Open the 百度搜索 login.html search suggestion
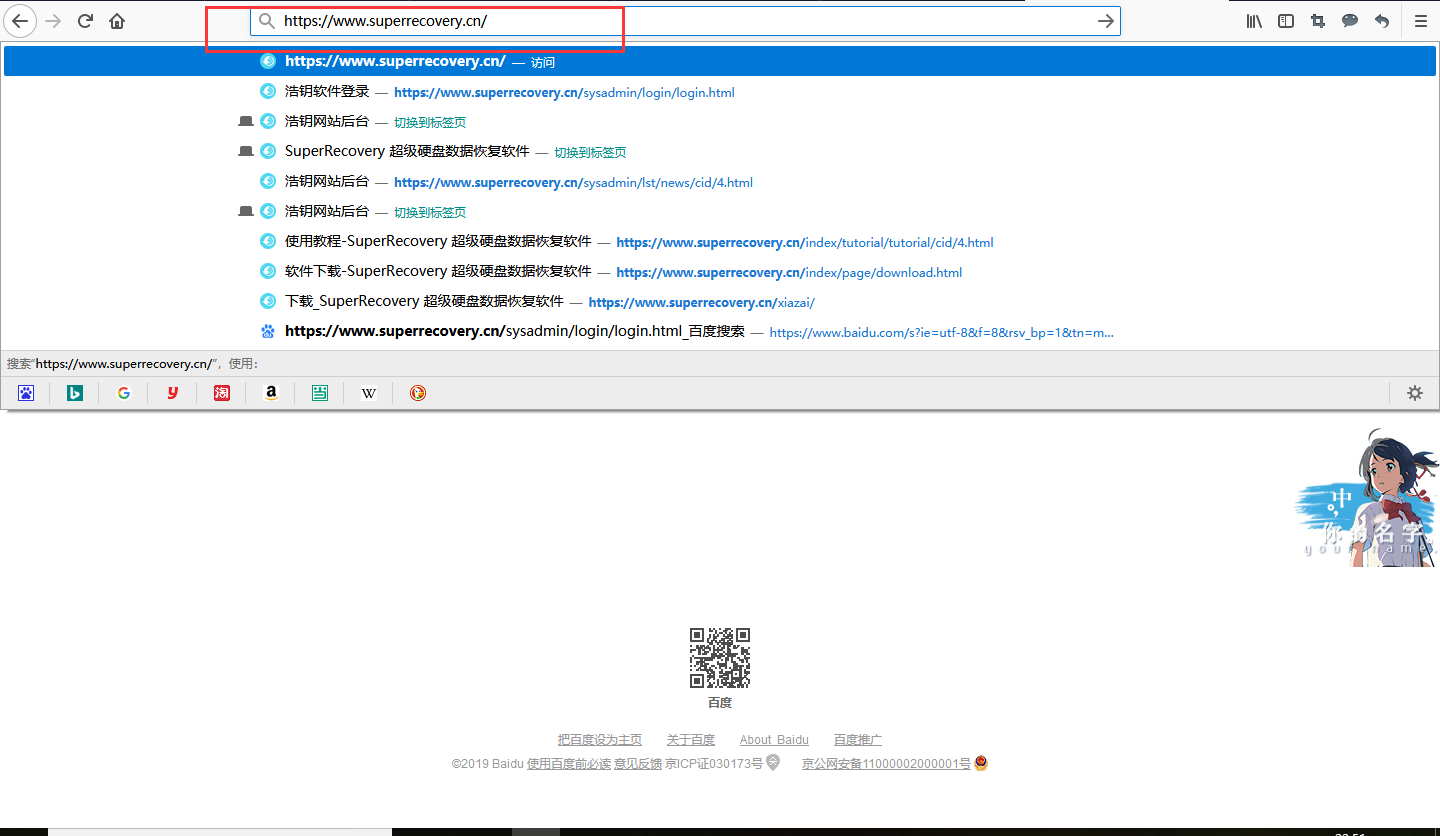 tap(720, 331)
